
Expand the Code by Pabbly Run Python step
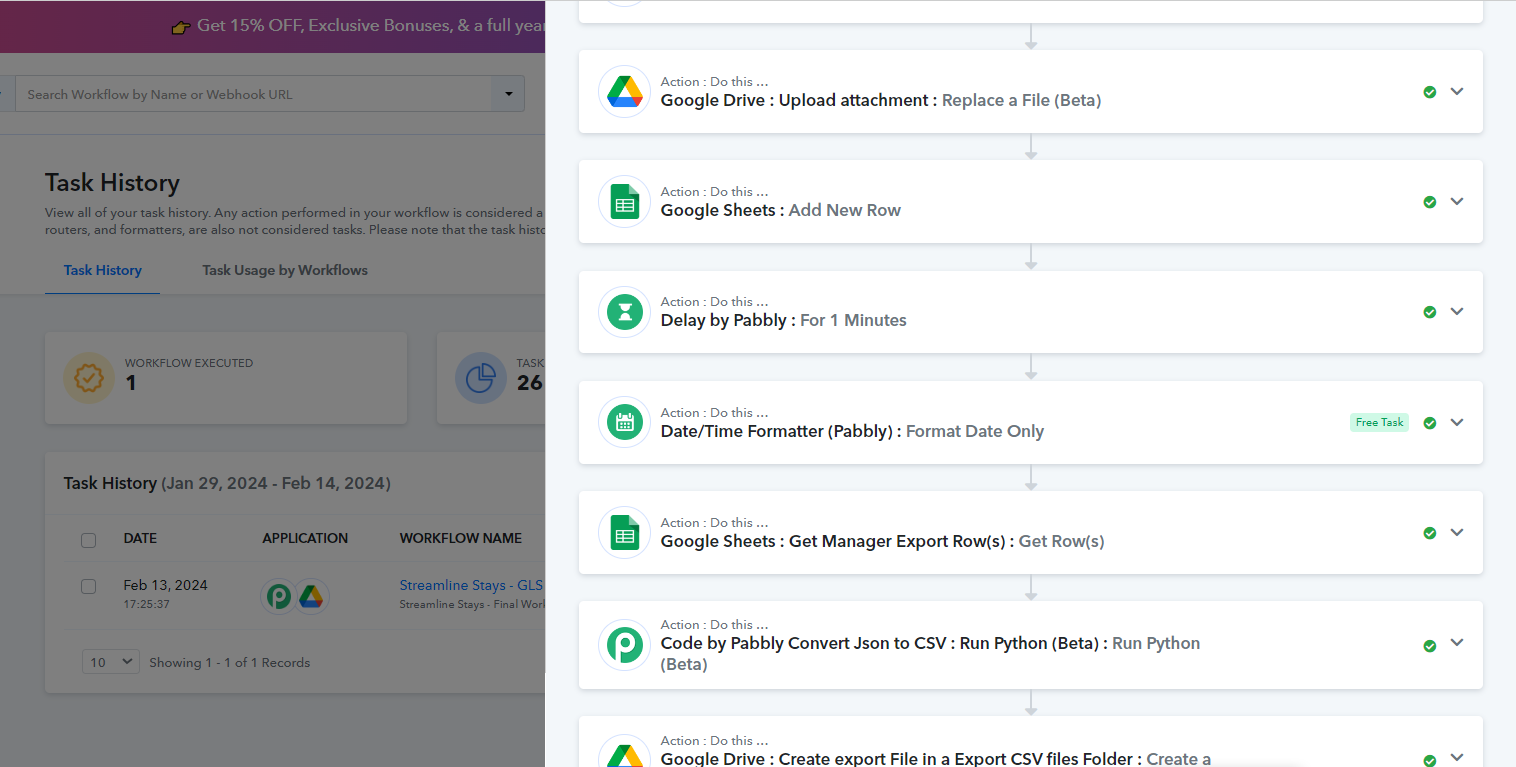[1457, 645]
